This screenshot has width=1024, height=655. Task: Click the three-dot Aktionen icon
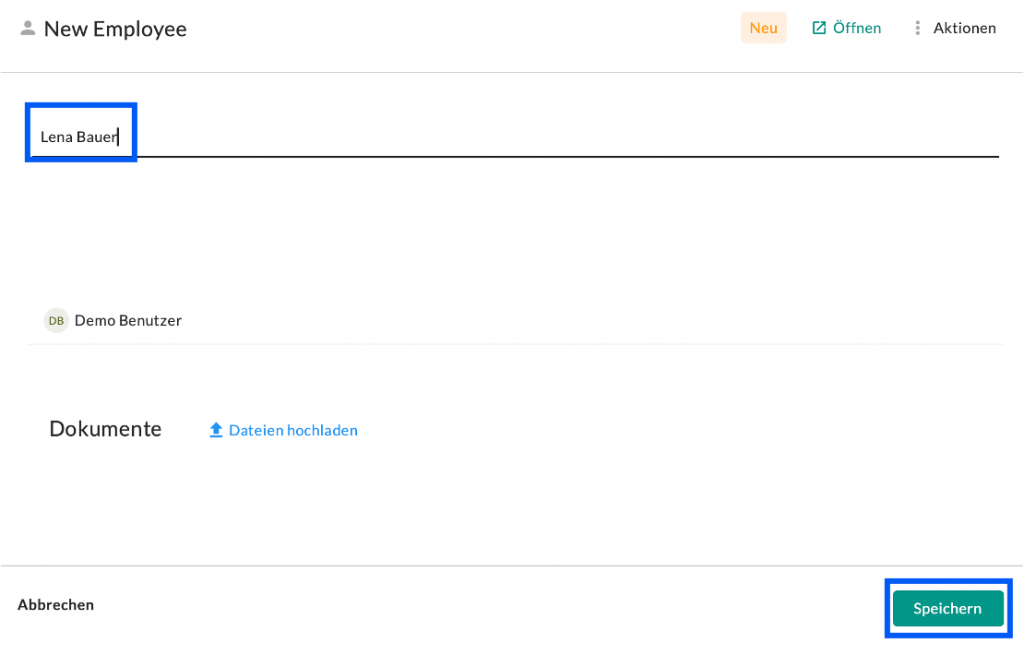[917, 28]
